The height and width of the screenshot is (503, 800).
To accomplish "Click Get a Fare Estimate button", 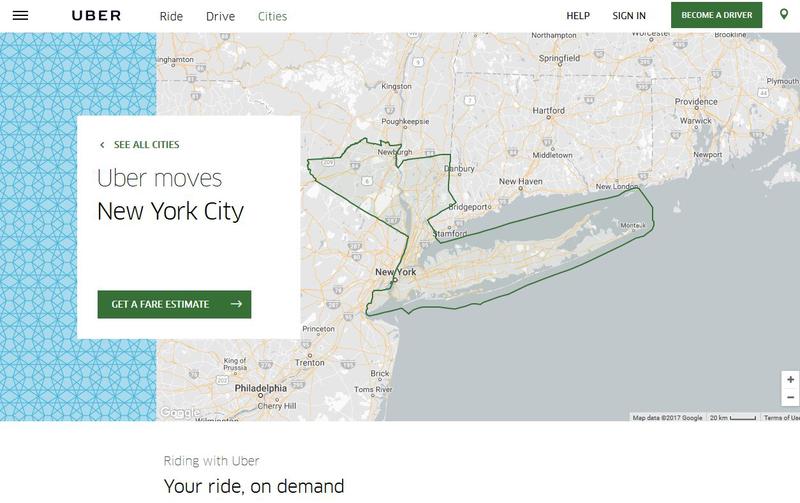I will tap(174, 304).
